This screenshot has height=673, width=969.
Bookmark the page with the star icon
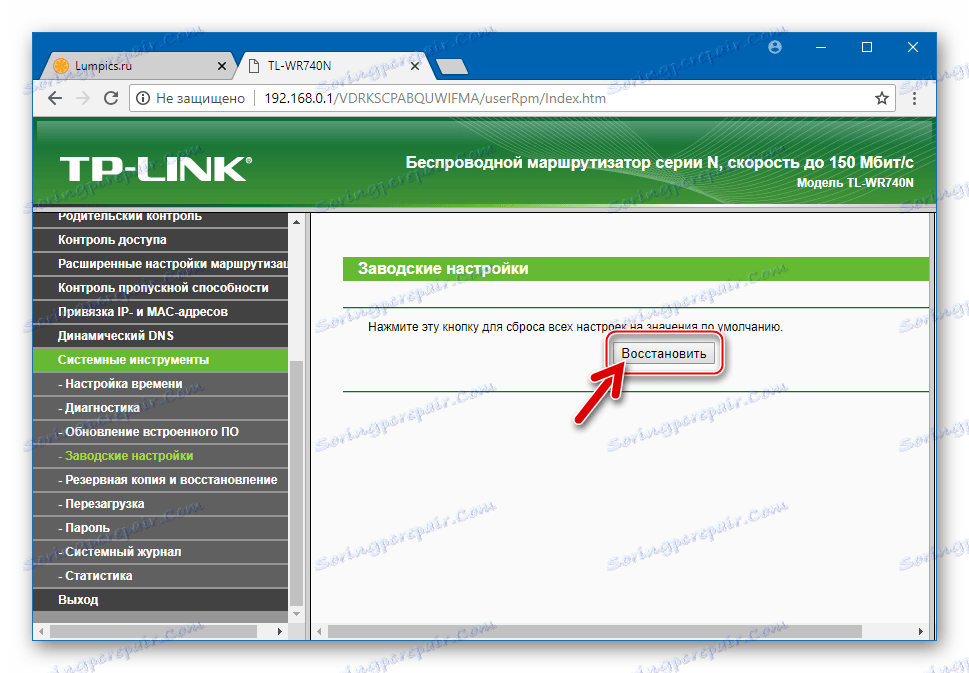pyautogui.click(x=882, y=98)
